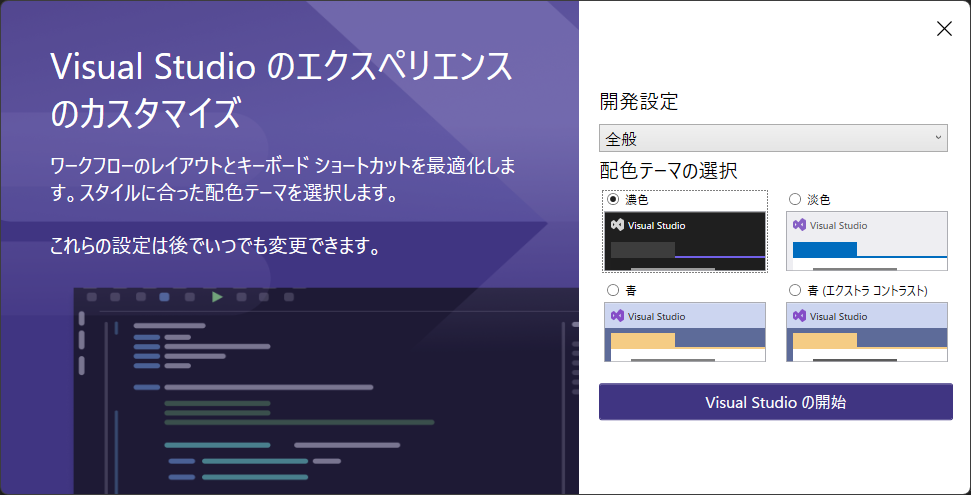Screen dimensions: 971x495
Task: Click the green play icon in code illustration
Action: click(x=217, y=297)
